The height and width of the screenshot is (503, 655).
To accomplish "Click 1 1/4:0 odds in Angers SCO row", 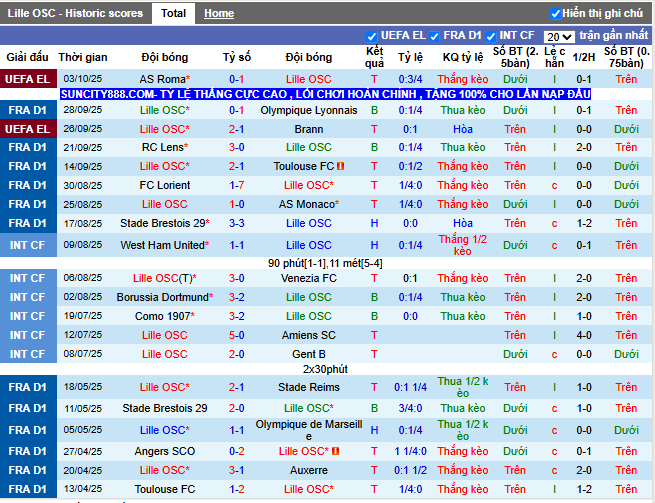I will [410, 451].
